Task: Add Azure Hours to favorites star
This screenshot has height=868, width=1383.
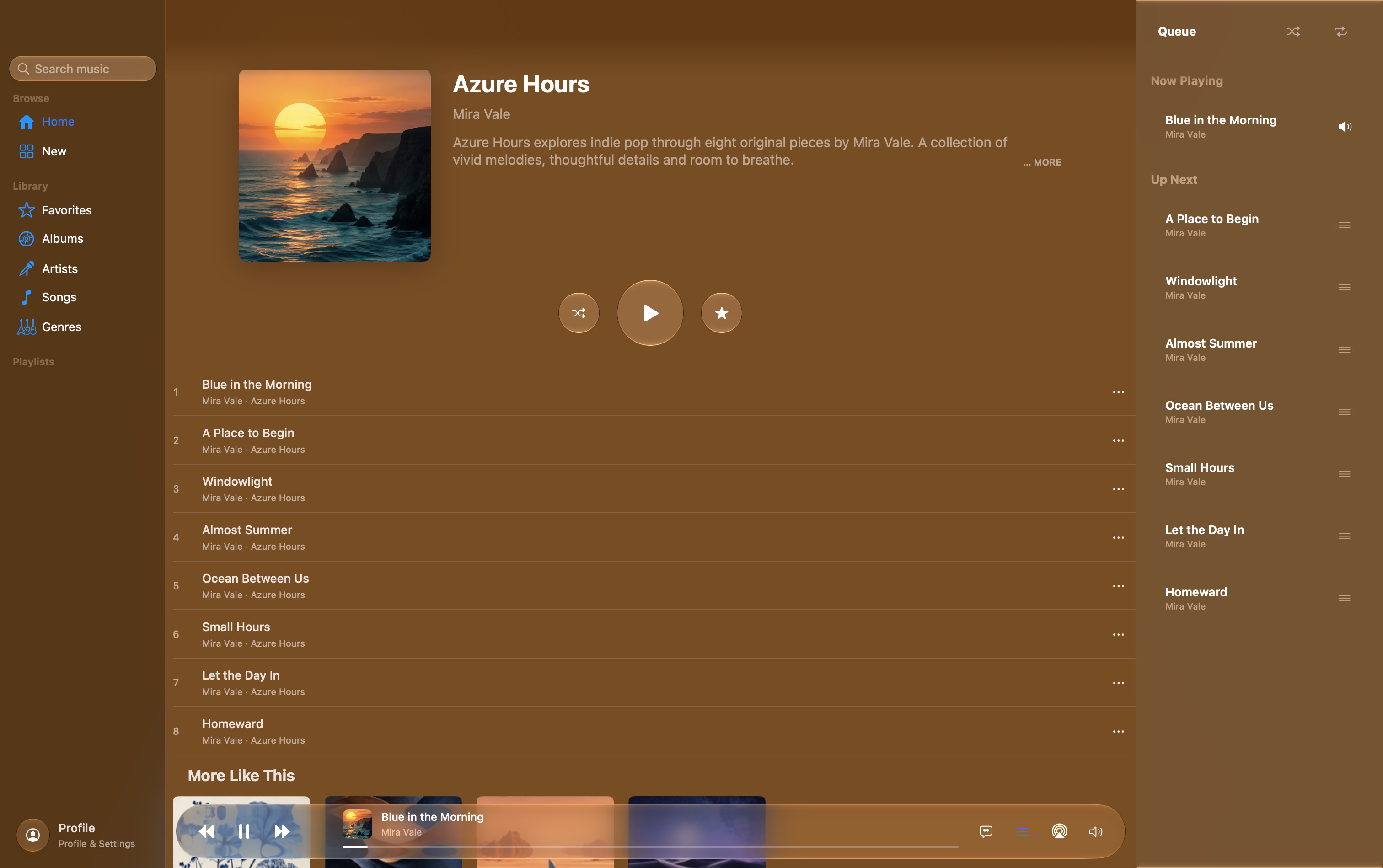Action: coord(721,313)
